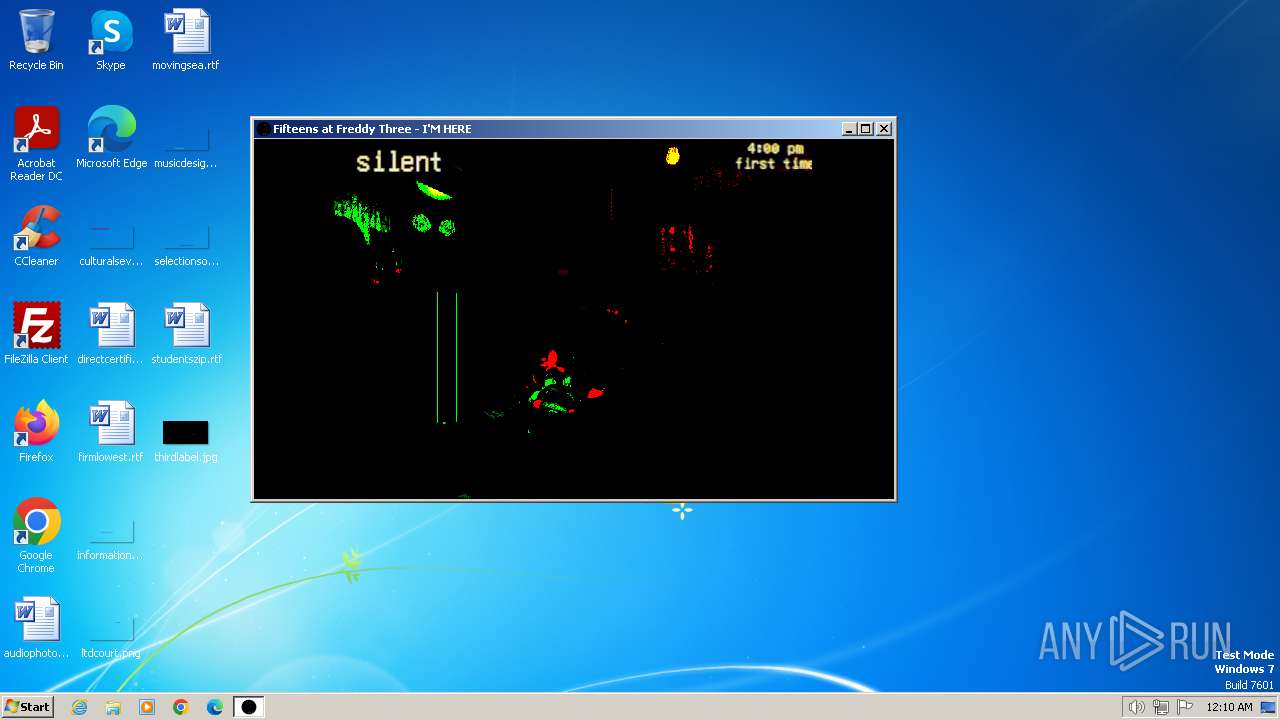The width and height of the screenshot is (1280, 720).
Task: Open Chrome from the taskbar
Action: 181,707
